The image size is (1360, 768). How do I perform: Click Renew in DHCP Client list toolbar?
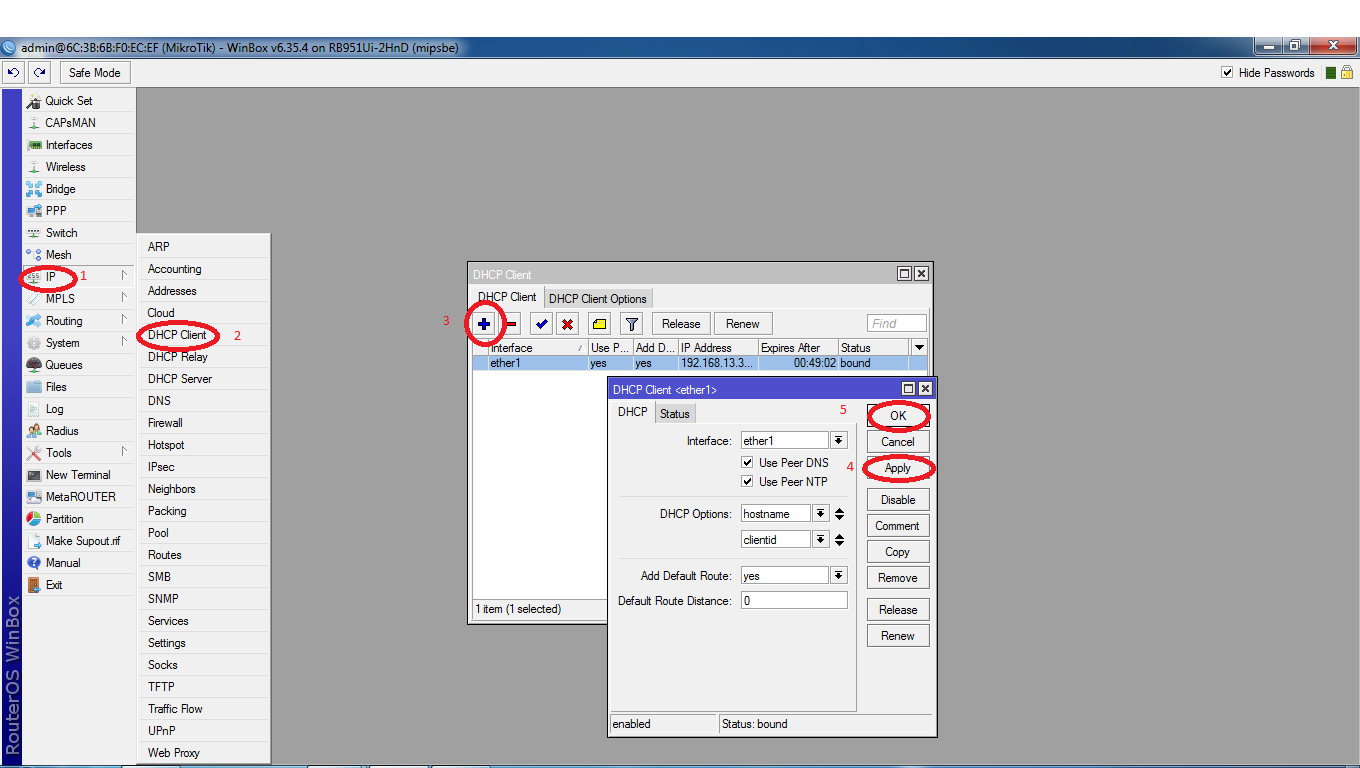(743, 324)
